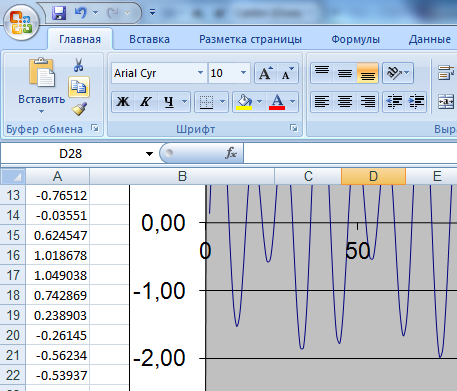This screenshot has width=457, height=391.
Task: Increase font size with large A
Action: (265, 73)
